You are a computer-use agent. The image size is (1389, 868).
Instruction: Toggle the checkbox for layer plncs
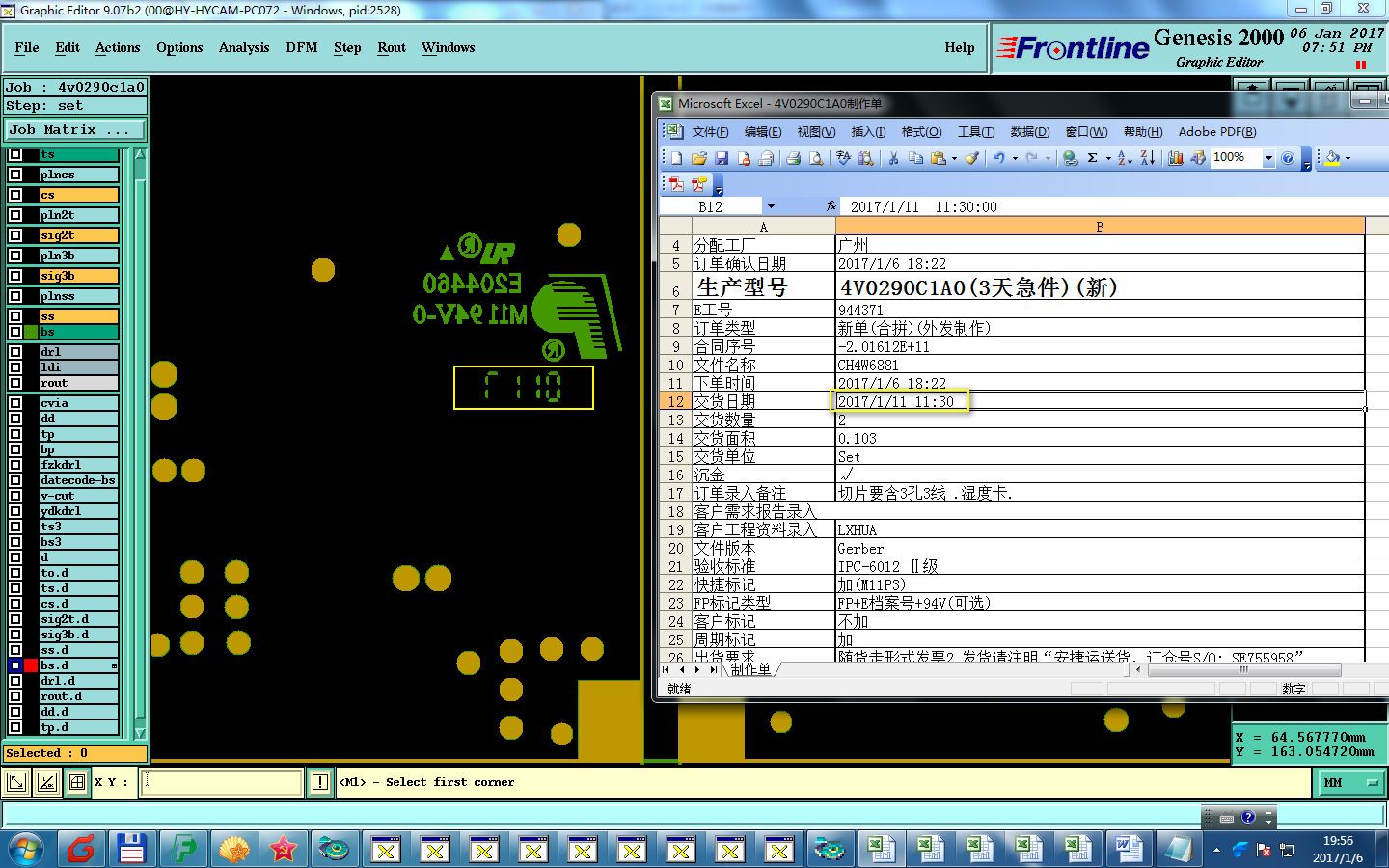pos(15,175)
